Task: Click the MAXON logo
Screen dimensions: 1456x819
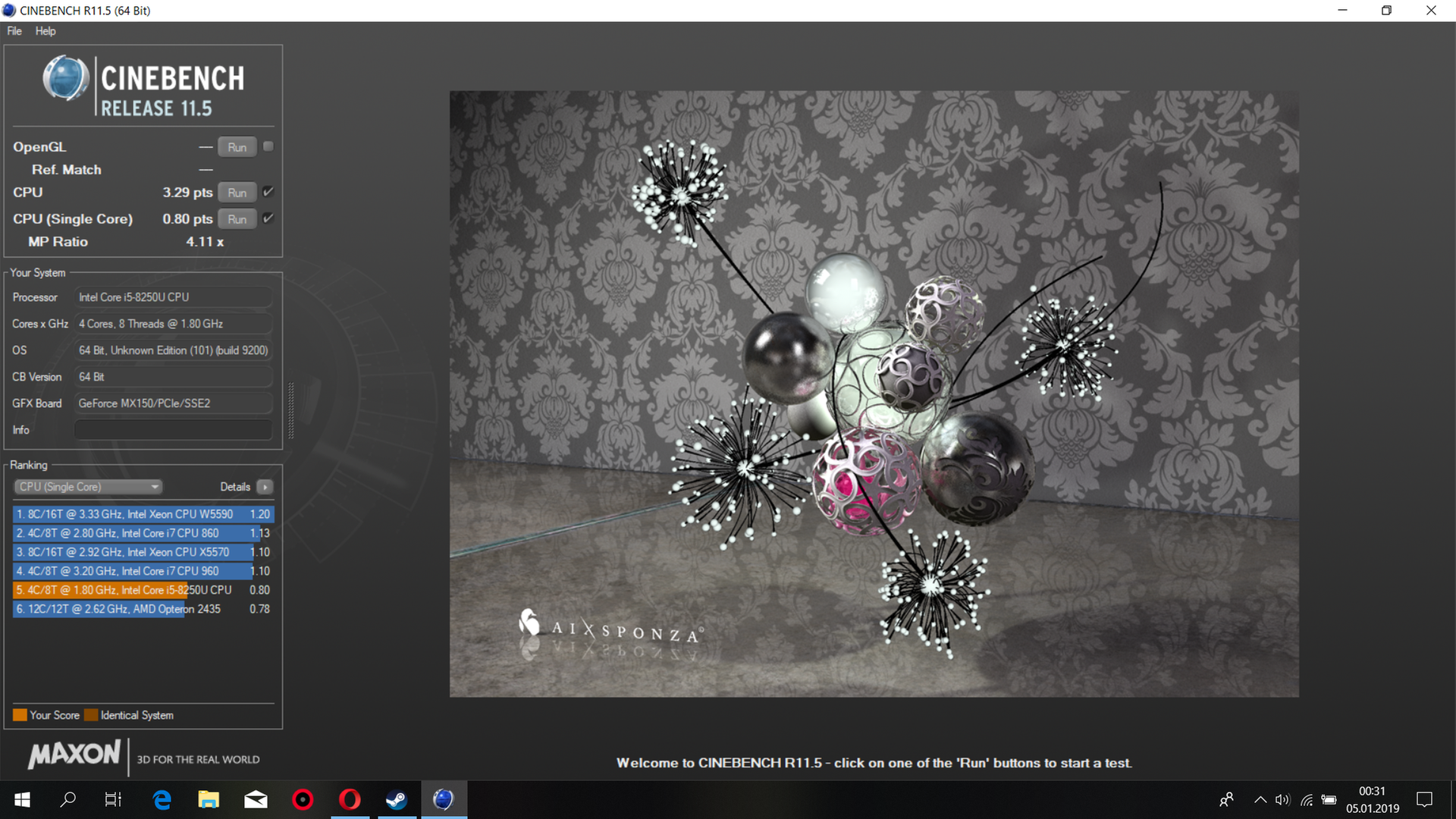Action: click(x=74, y=754)
